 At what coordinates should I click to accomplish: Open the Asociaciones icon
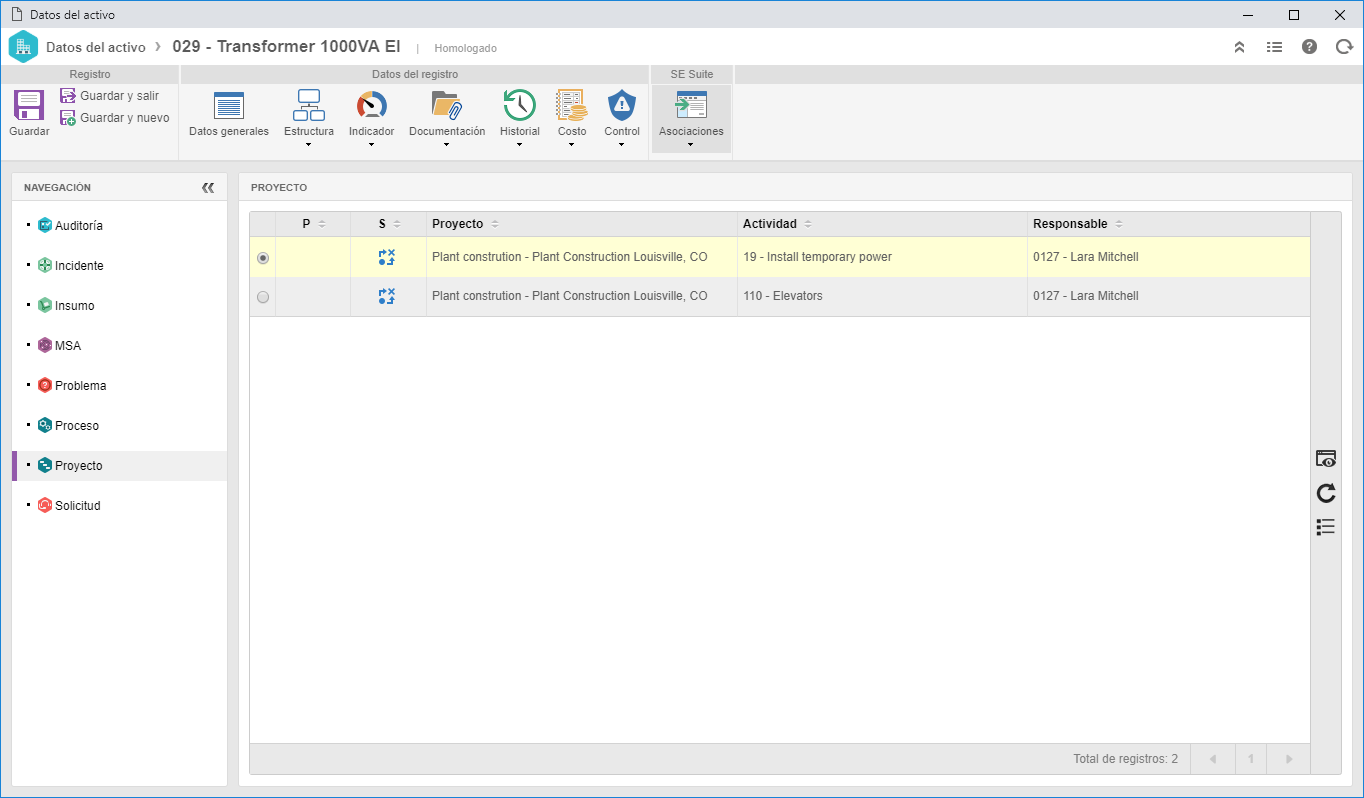[691, 105]
